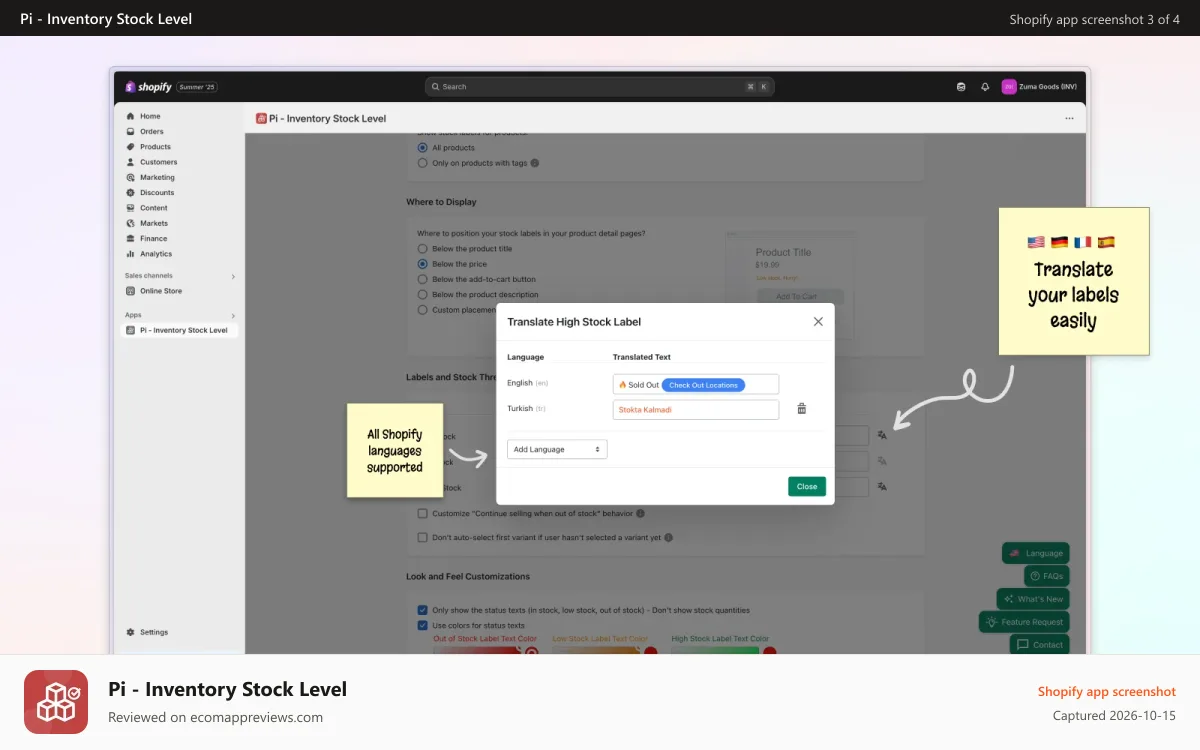Select Below the product title position
Screen dimensions: 1200x750
[422, 248]
